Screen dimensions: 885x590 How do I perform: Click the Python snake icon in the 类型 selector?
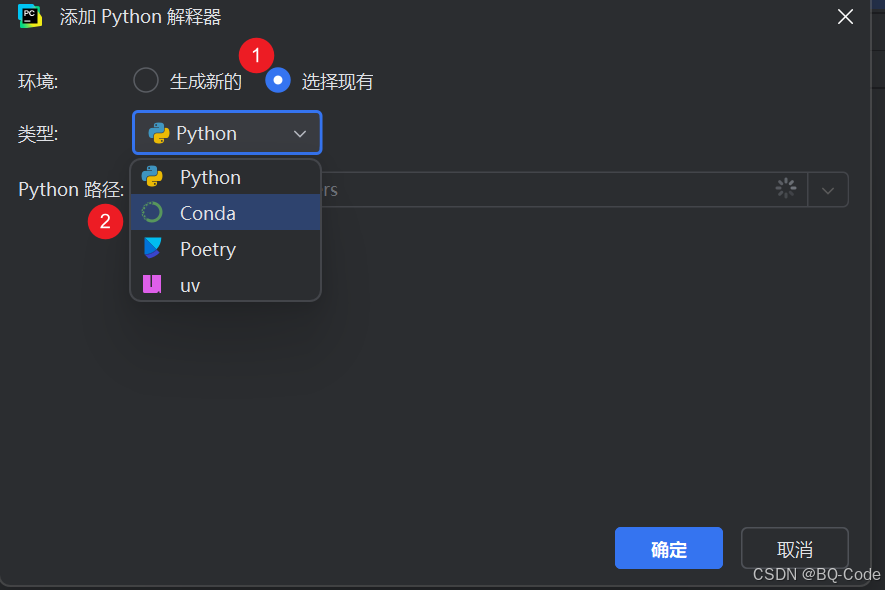pos(159,132)
